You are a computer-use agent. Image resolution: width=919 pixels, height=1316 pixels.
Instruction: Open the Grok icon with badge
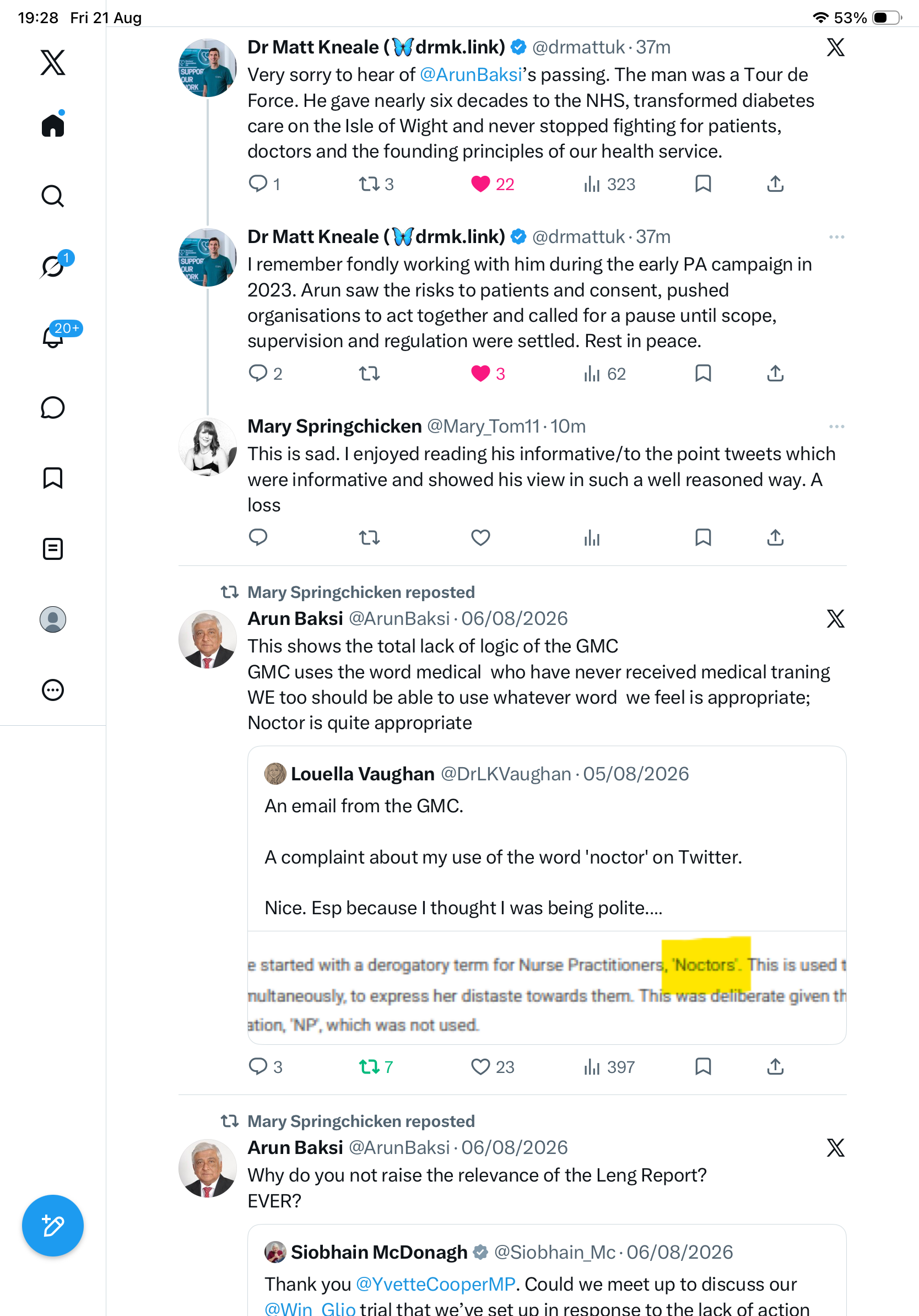[x=54, y=266]
